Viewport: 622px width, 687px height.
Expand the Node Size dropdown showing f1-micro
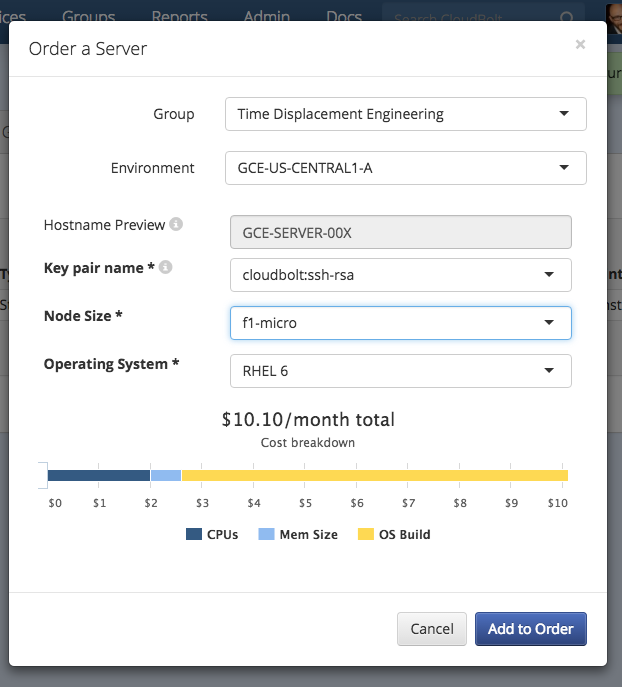[x=400, y=323]
